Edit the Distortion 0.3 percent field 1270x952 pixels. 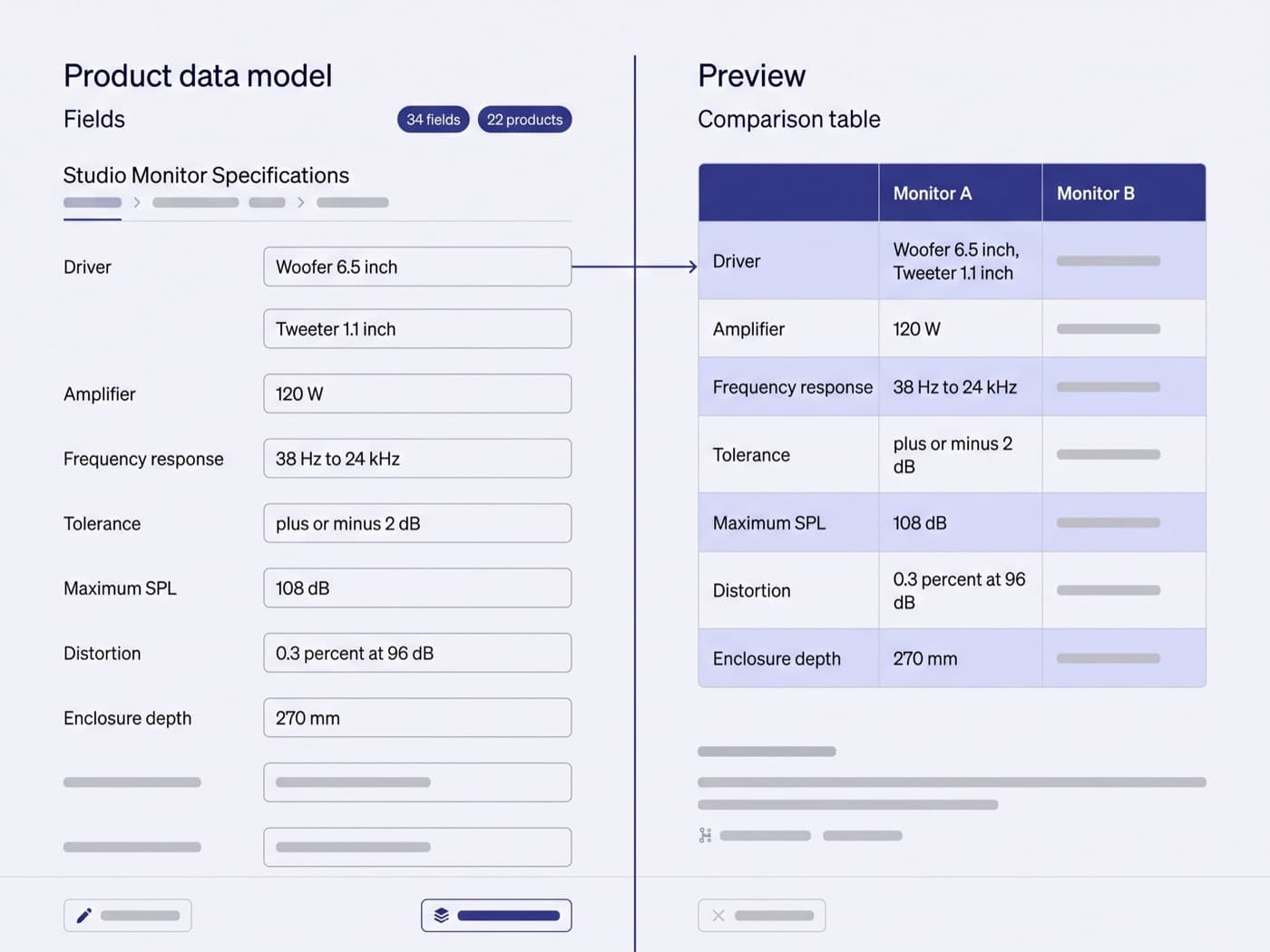417,653
